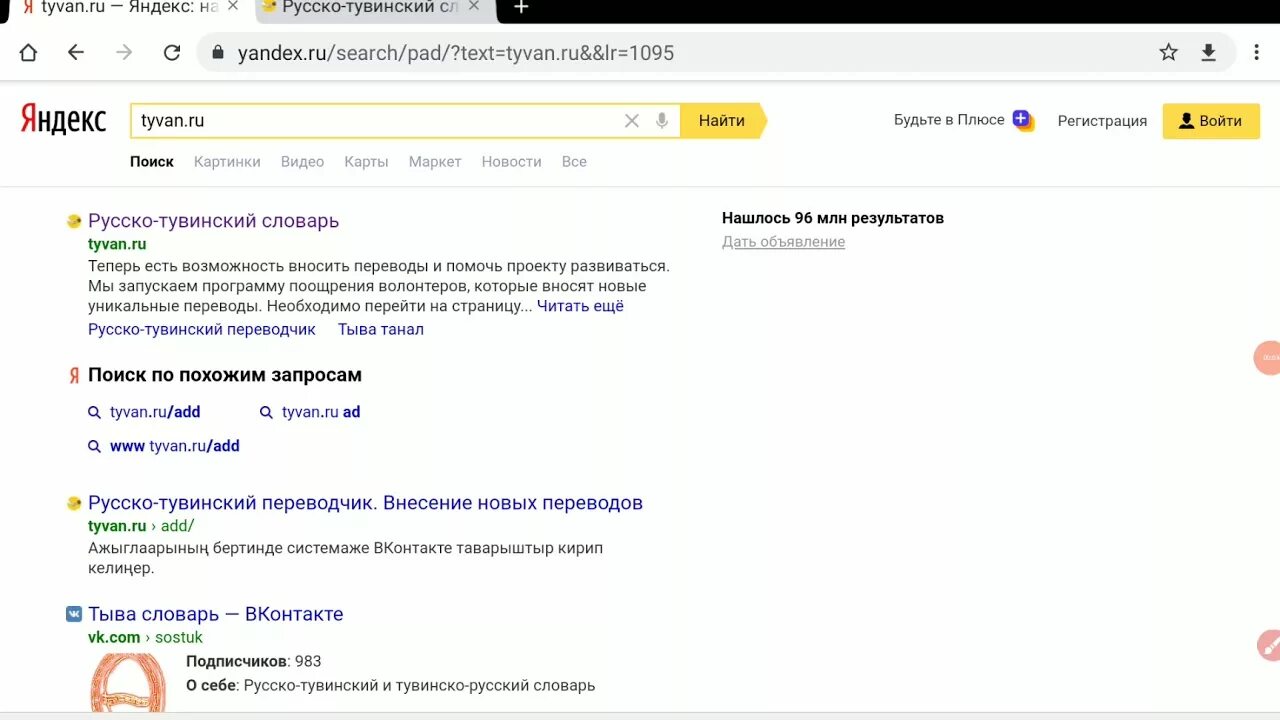Image resolution: width=1280 pixels, height=720 pixels.
Task: Open the vk.com › sostuk URL
Action: (x=145, y=638)
